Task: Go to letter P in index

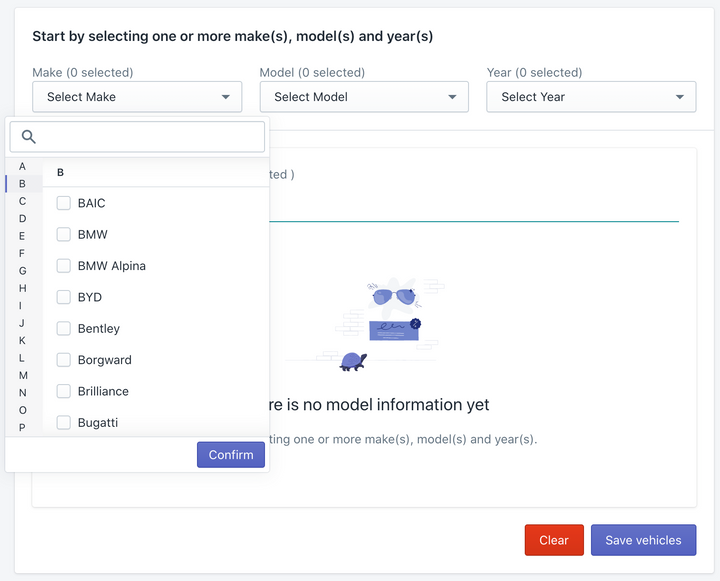Action: pos(22,427)
